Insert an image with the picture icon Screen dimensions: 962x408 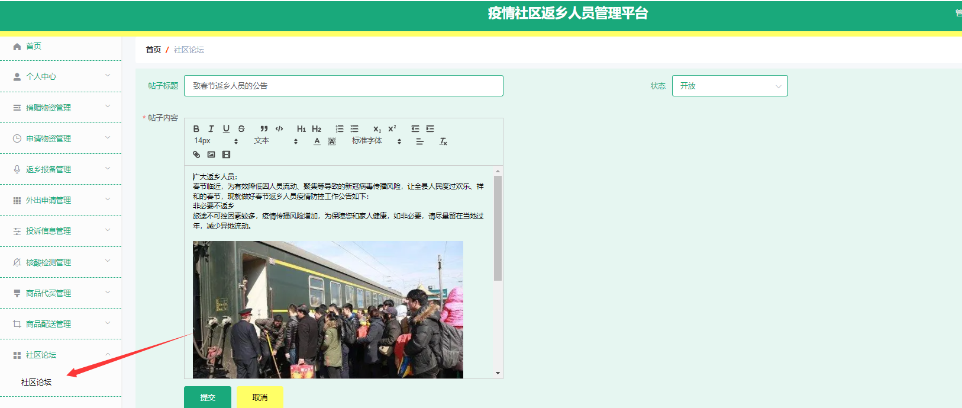[211, 155]
